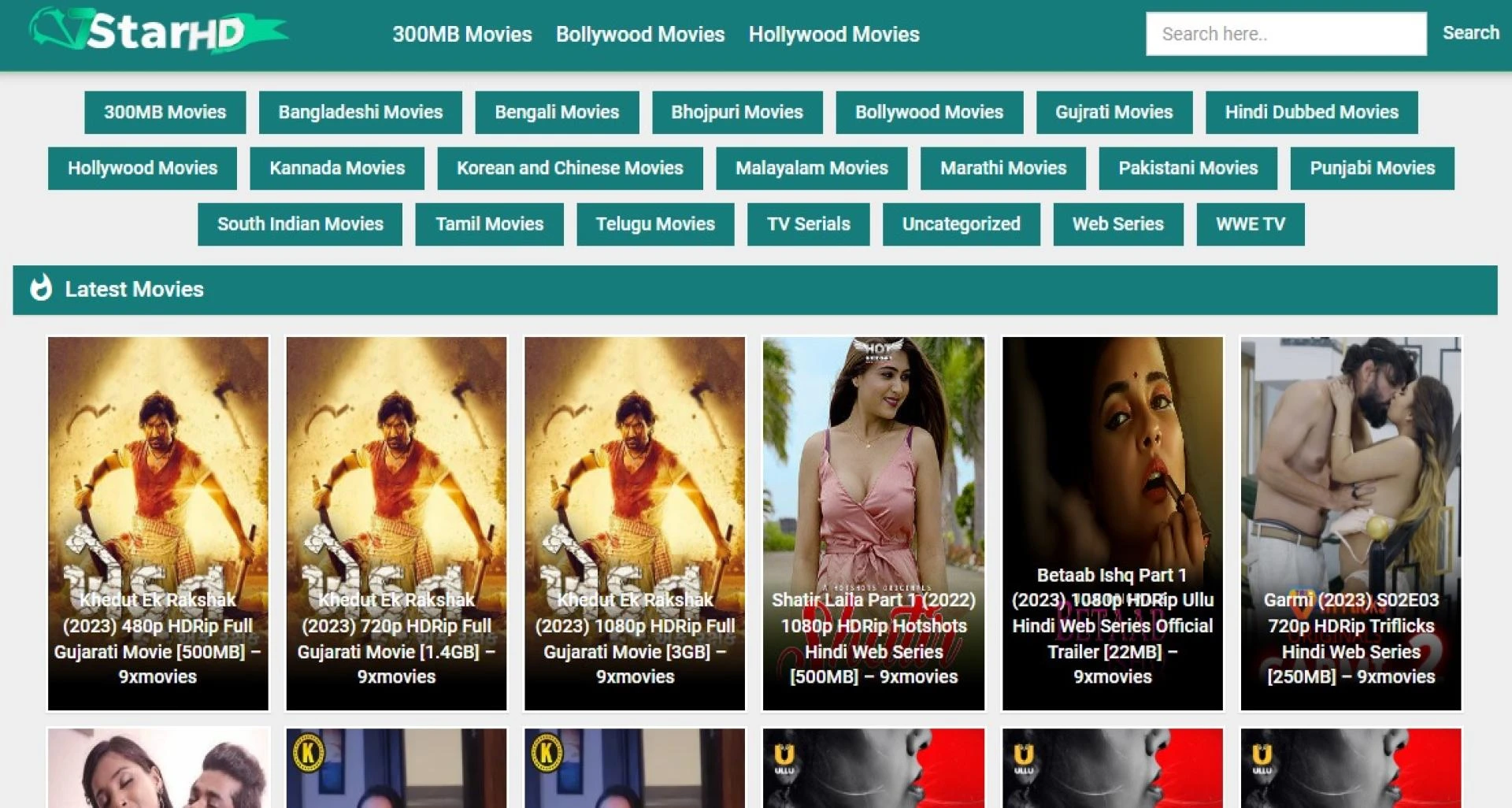The height and width of the screenshot is (808, 1512).
Task: Open 300MB Movies in the top navigation bar
Action: coord(462,34)
